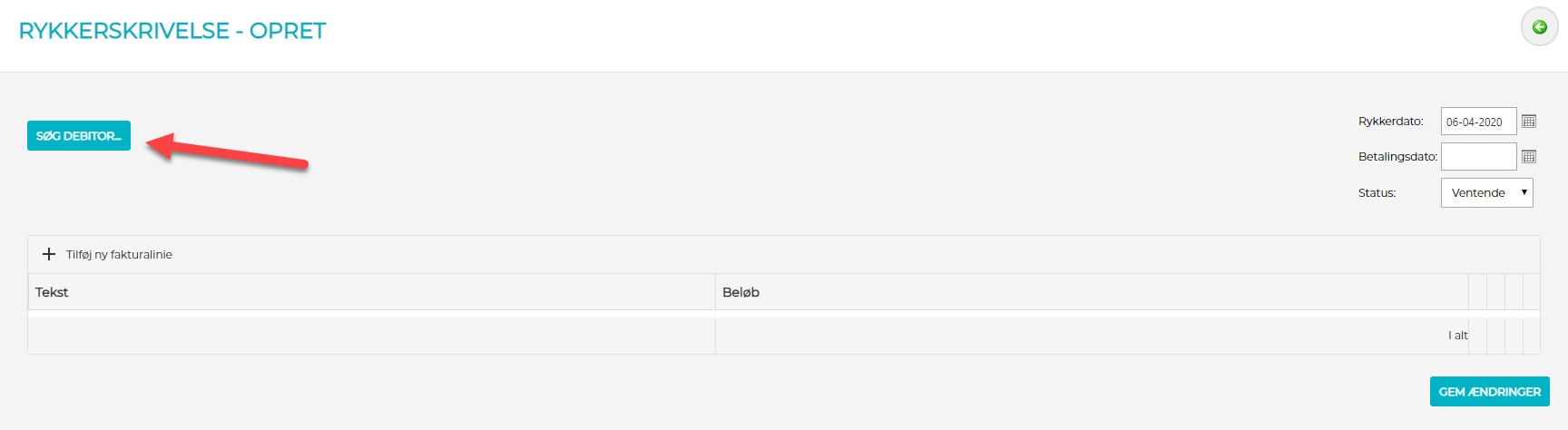Select the Tekst column header

pos(52,292)
